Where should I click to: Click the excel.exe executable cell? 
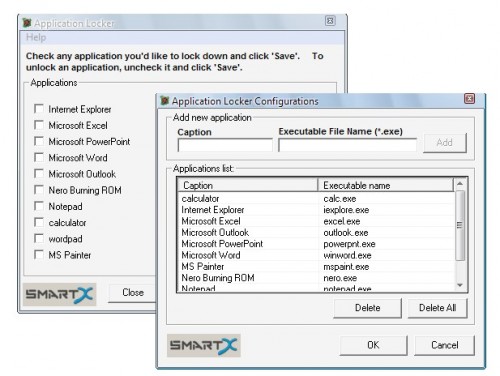pos(342,221)
